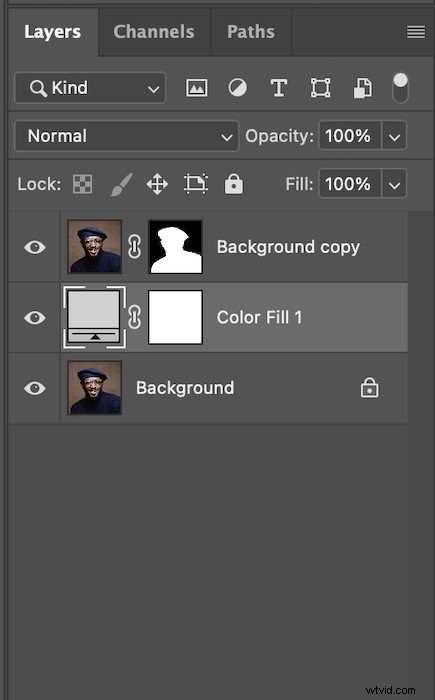
Task: Select the Background copy image thumbnail
Action: click(94, 246)
